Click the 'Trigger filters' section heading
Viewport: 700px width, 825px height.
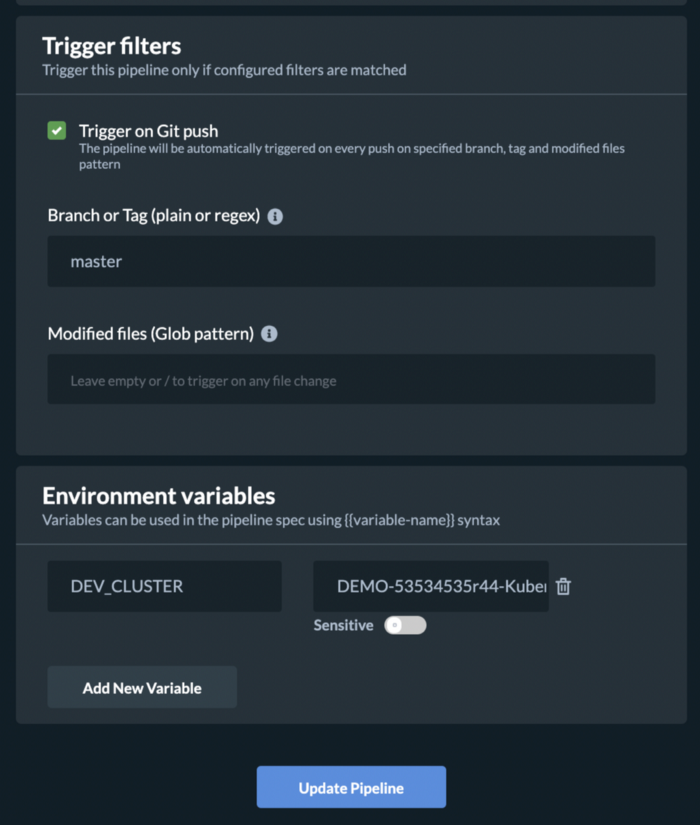coord(111,46)
